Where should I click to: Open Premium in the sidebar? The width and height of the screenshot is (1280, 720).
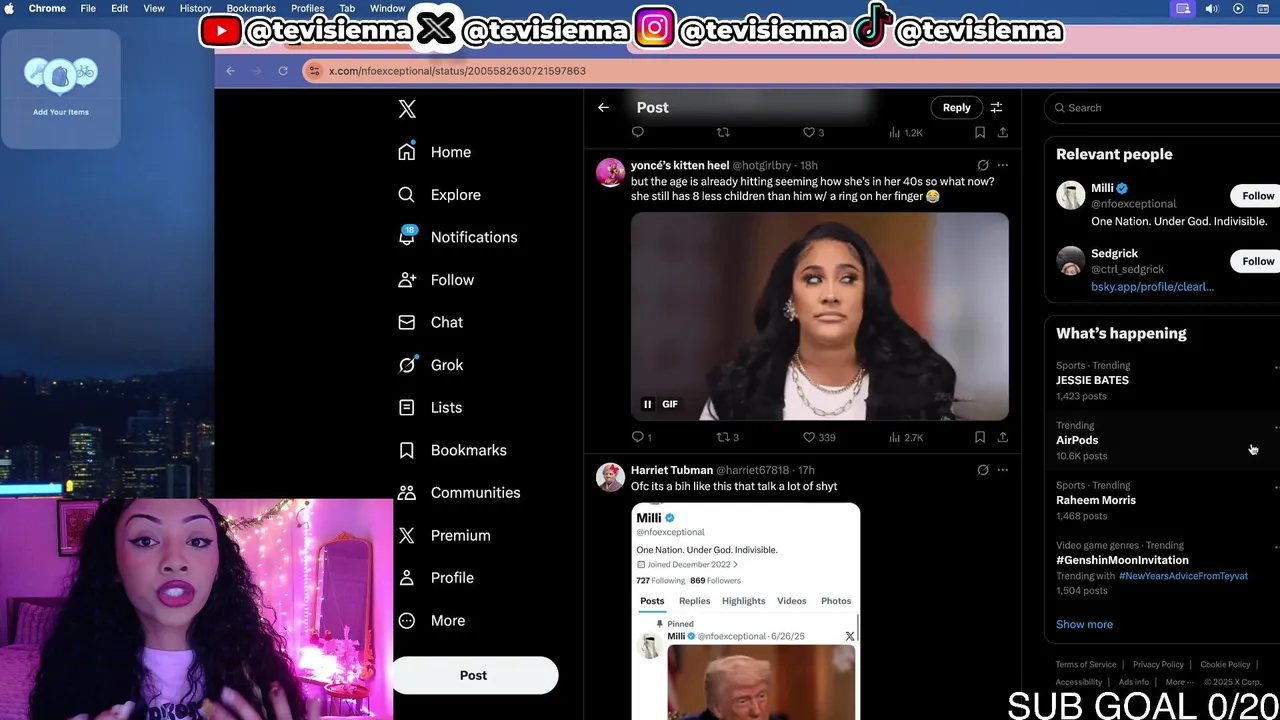click(x=443, y=535)
